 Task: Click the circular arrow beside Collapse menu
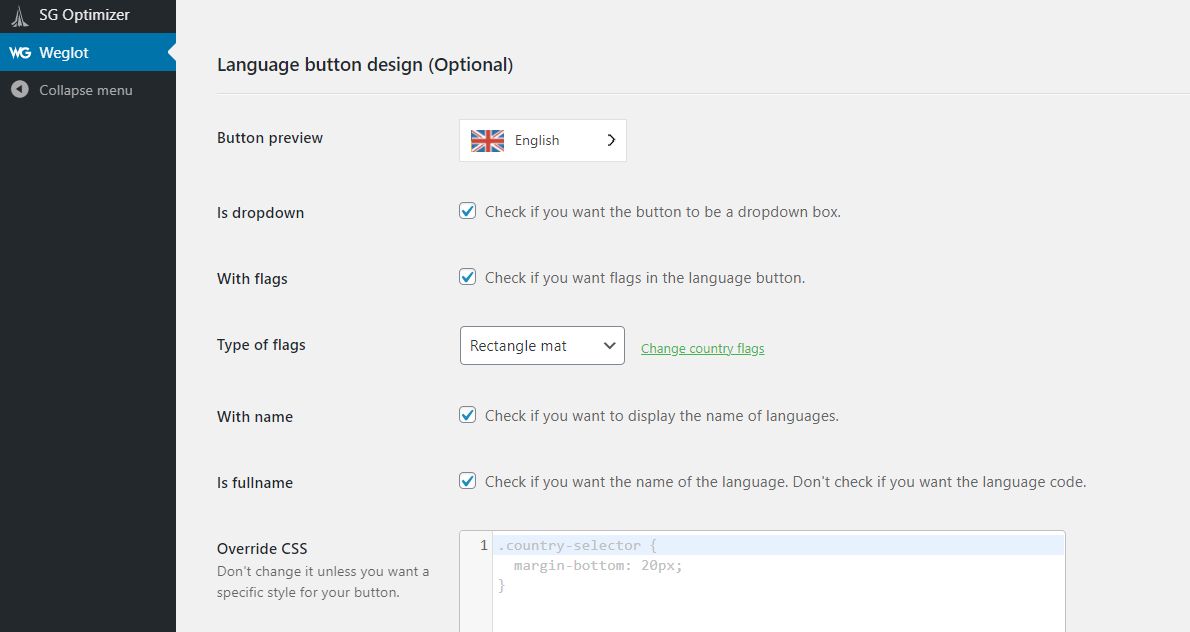pos(20,90)
